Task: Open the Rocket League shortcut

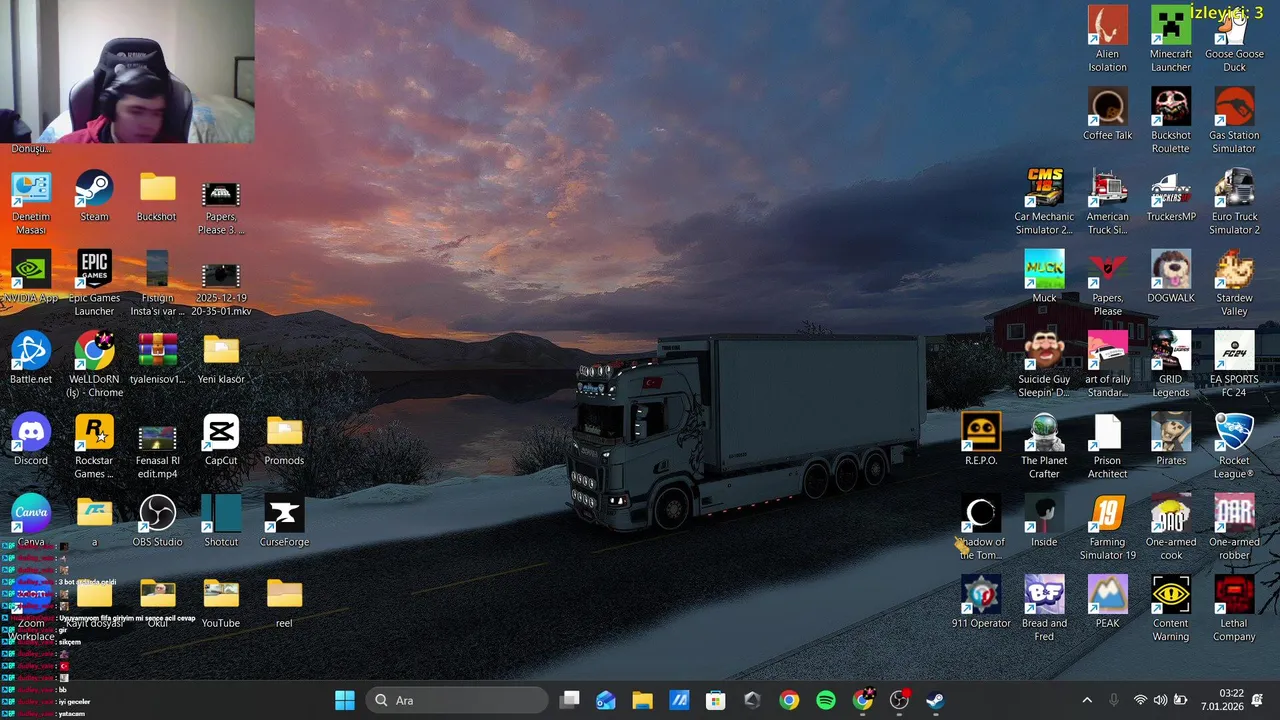Action: click(1234, 446)
